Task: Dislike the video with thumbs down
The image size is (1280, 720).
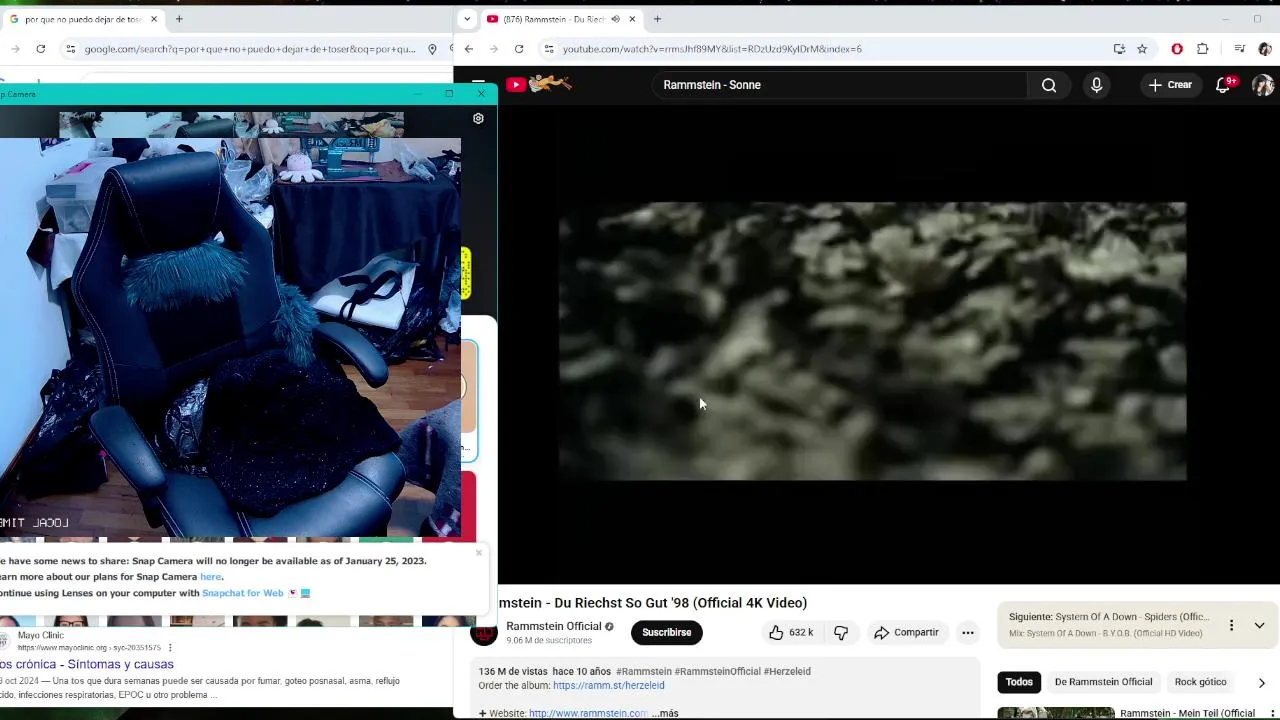Action: (841, 632)
